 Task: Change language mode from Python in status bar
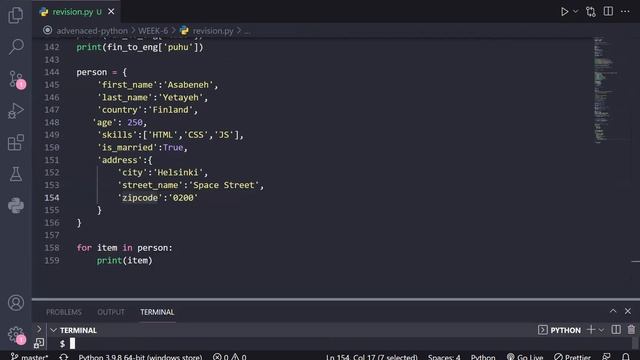(x=483, y=357)
